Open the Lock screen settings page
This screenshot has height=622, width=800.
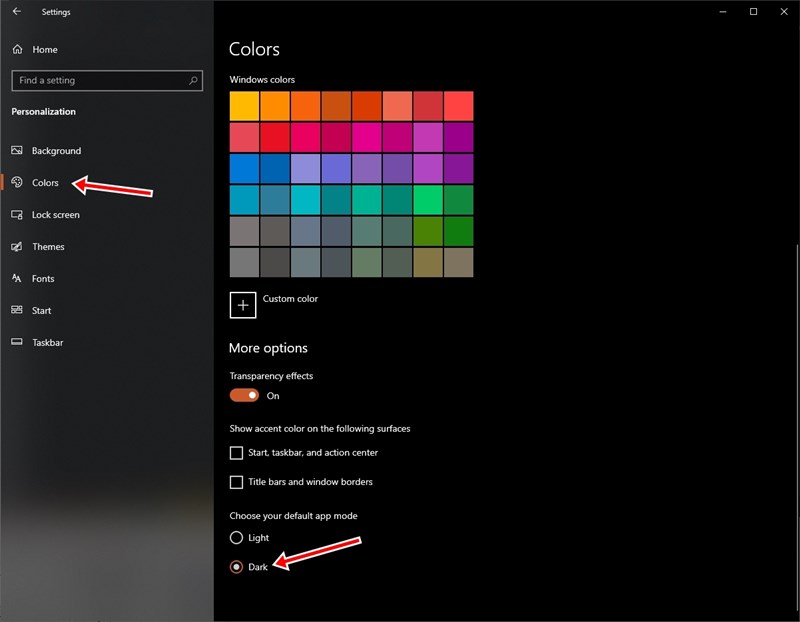tap(56, 215)
